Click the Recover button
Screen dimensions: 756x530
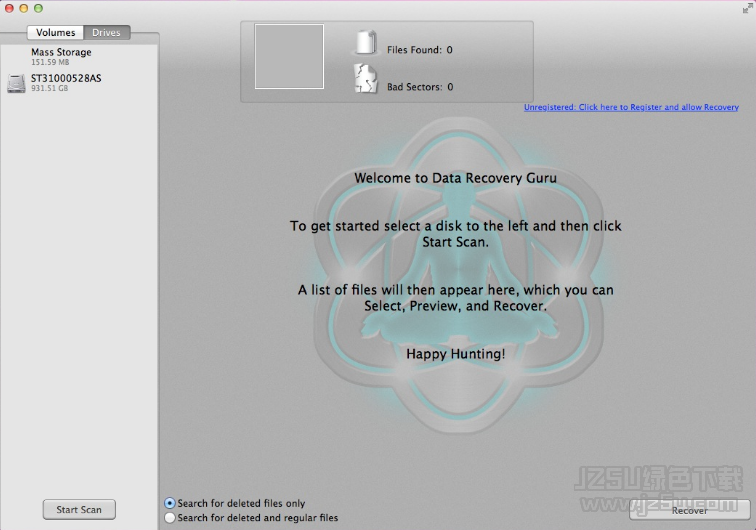[689, 510]
